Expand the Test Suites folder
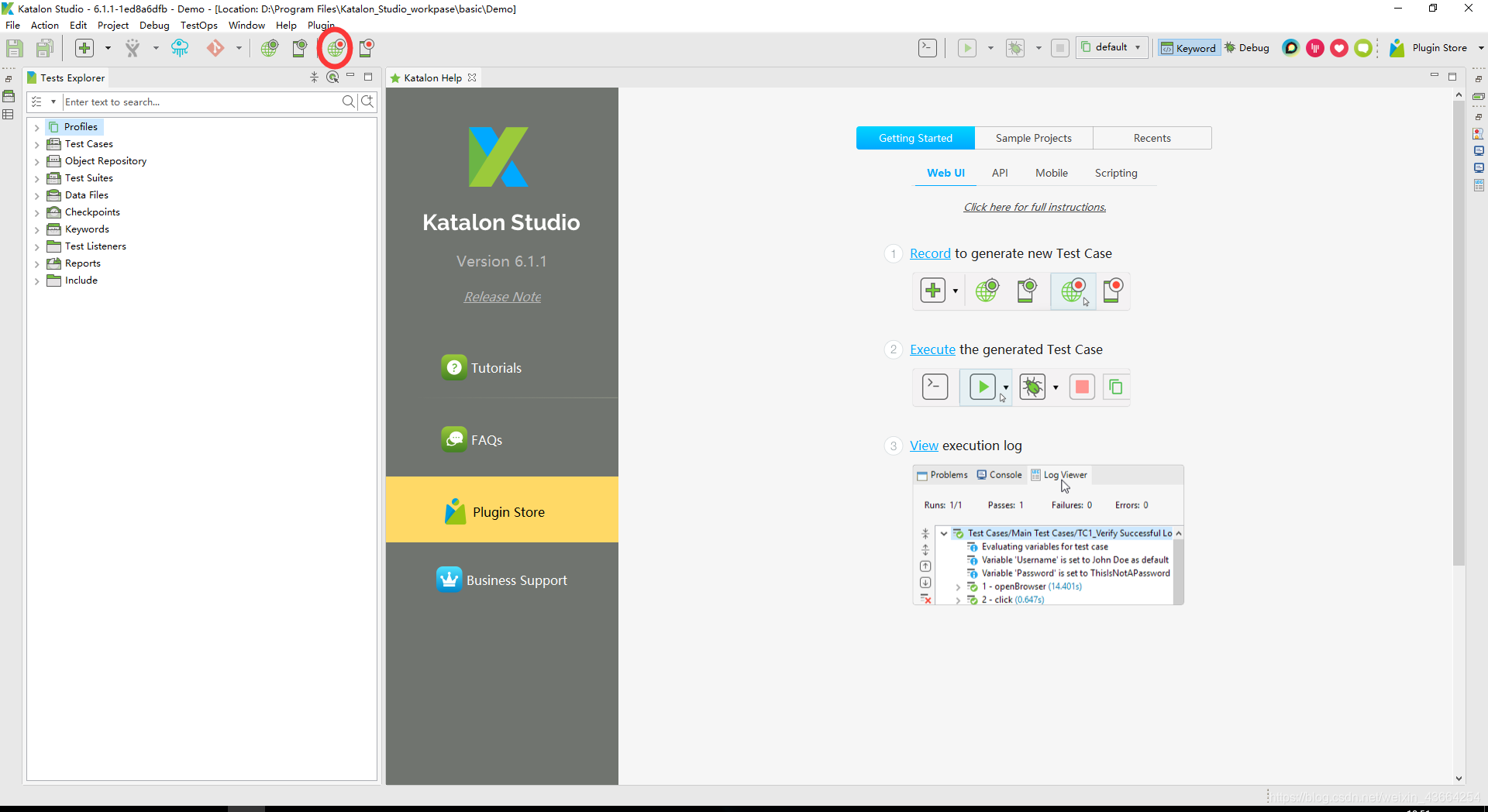Viewport: 1488px width, 812px height. [36, 178]
